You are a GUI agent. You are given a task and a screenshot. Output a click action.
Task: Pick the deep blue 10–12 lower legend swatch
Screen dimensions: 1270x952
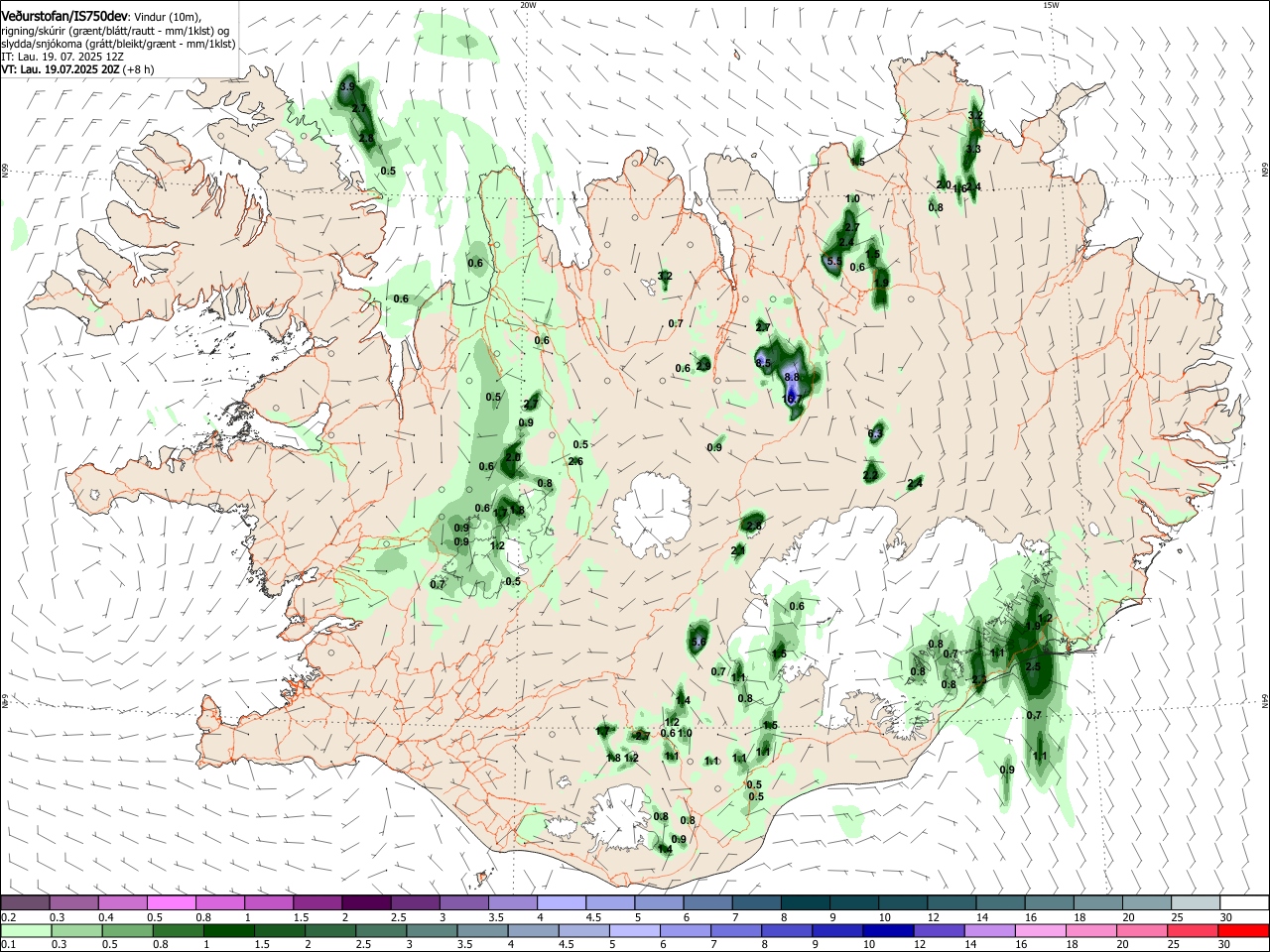[890, 930]
